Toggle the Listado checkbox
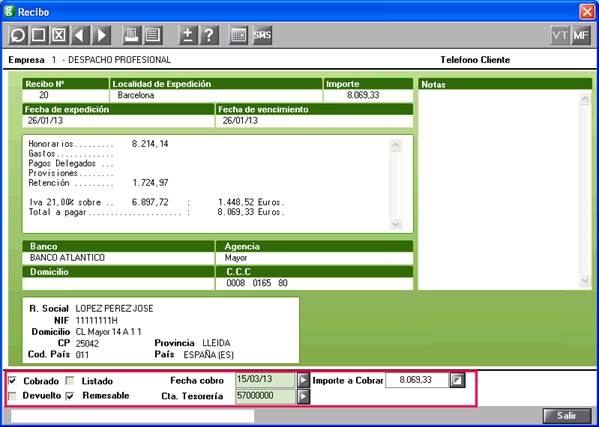The height and width of the screenshot is (427, 599). click(70, 380)
